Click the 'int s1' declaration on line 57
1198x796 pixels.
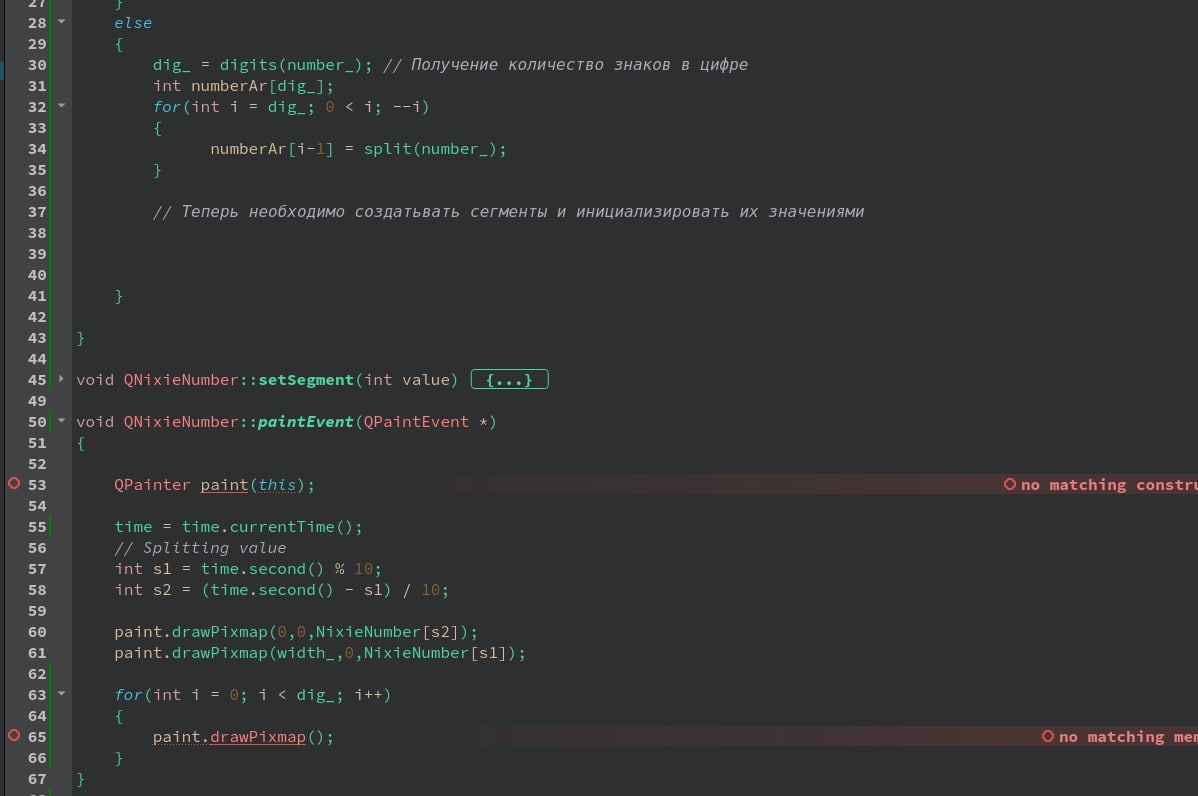tap(143, 569)
